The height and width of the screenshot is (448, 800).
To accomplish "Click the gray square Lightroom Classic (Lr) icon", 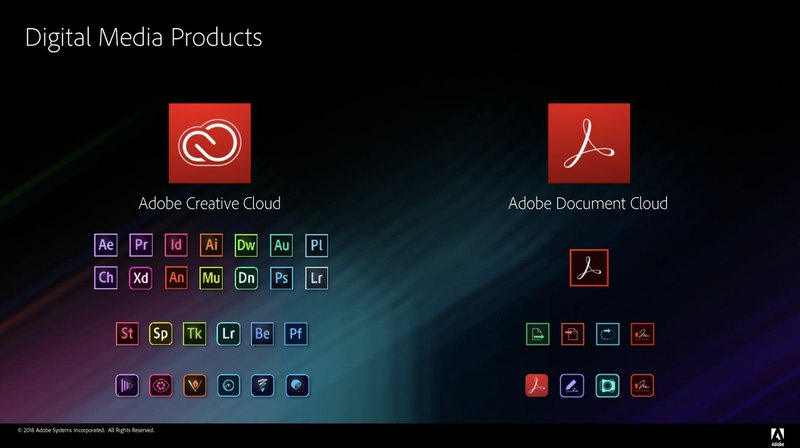I will [316, 278].
